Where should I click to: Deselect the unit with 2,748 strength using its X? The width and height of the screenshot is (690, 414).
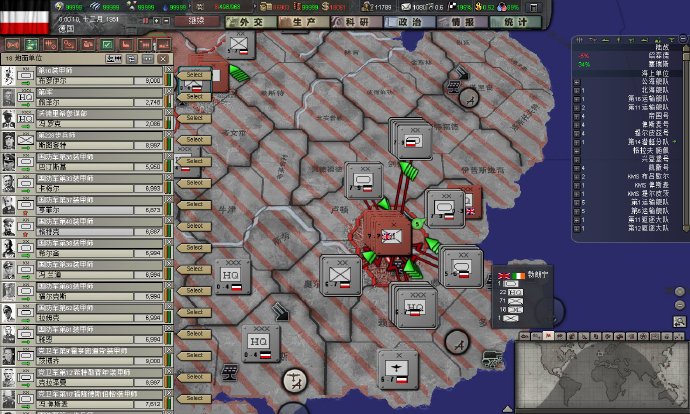click(x=168, y=91)
